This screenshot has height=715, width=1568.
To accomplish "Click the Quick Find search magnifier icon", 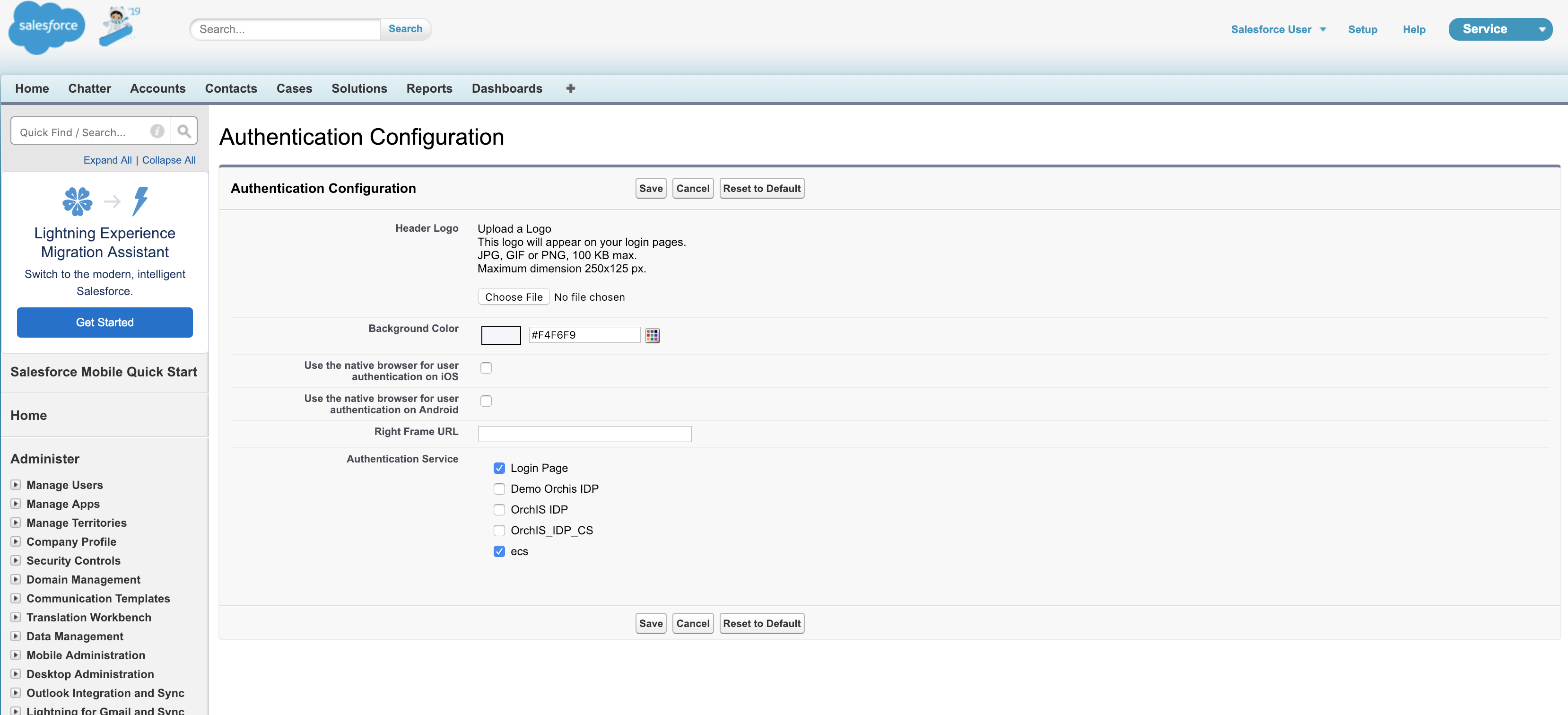I will (183, 131).
